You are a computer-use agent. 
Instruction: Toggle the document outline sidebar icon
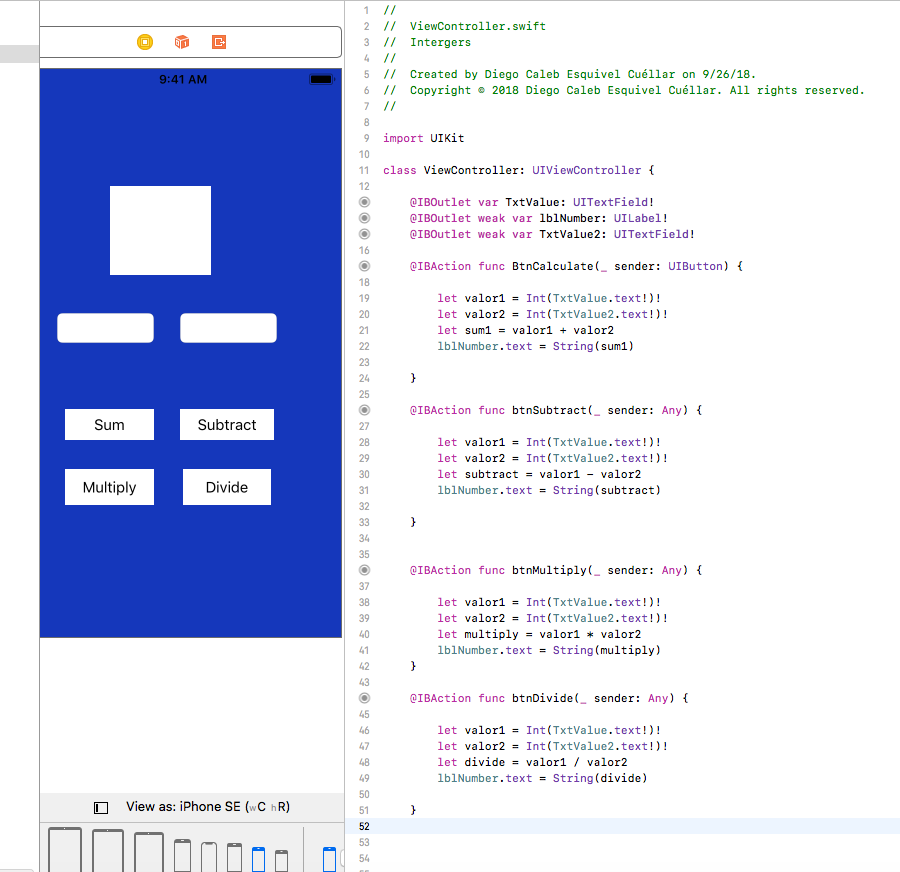[101, 808]
